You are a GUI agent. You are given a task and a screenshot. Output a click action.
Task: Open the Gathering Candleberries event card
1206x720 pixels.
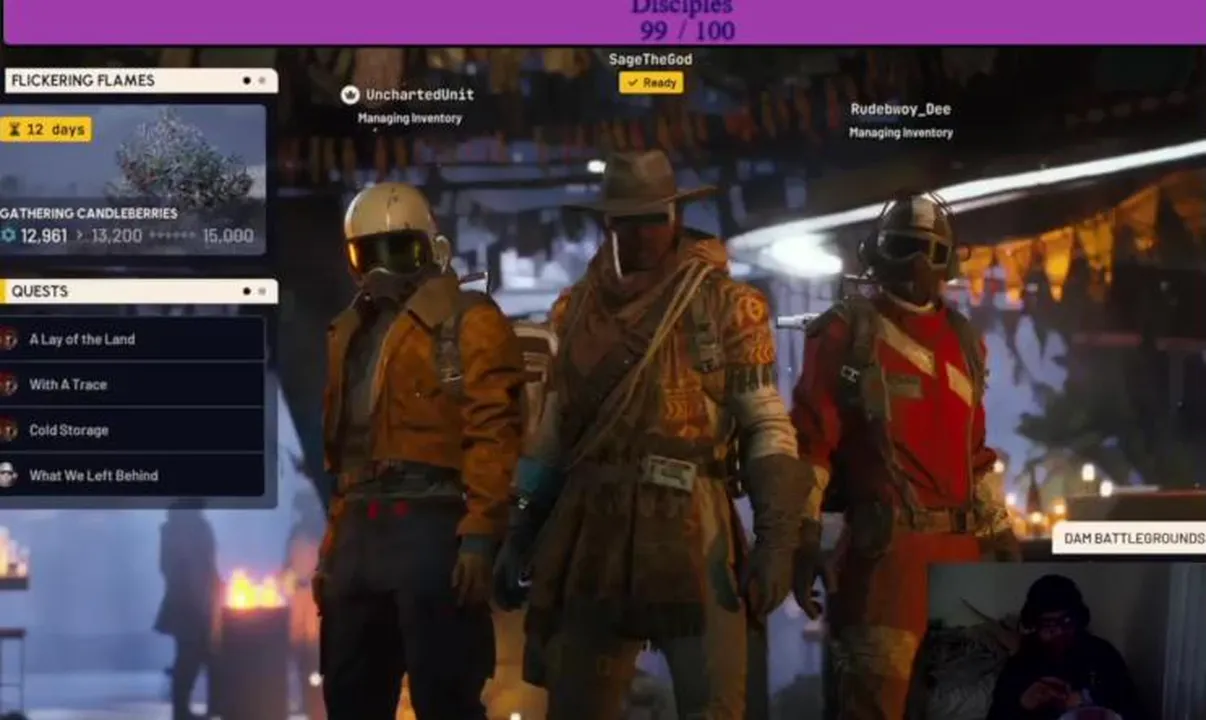131,180
